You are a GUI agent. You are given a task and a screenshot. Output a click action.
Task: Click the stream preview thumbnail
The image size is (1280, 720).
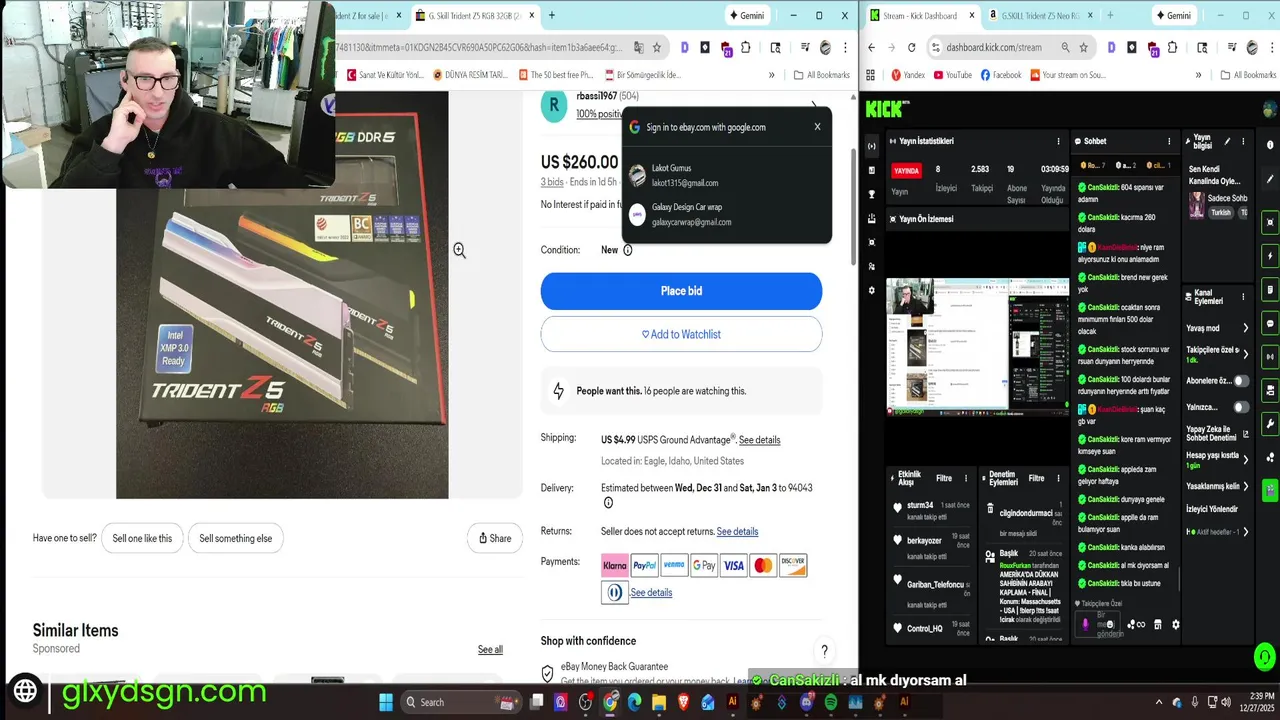[977, 346]
